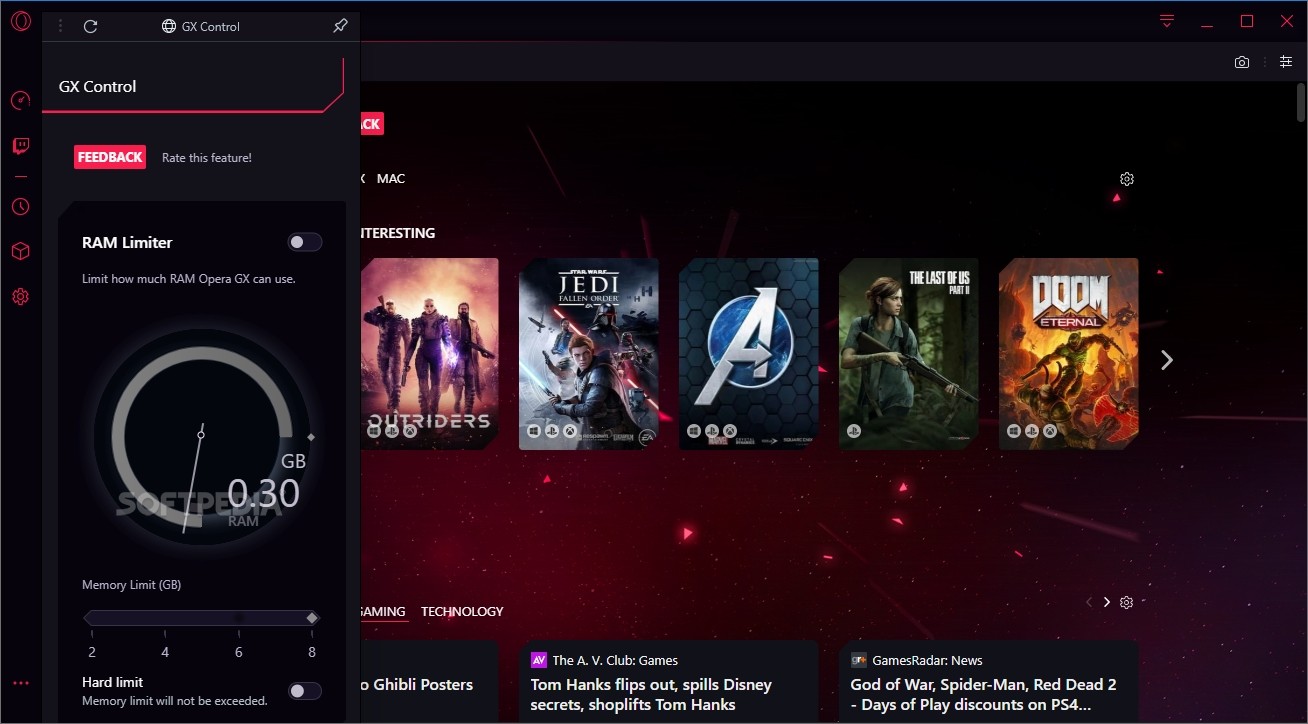Go to previous news page arrow
This screenshot has height=724, width=1308.
click(1089, 602)
